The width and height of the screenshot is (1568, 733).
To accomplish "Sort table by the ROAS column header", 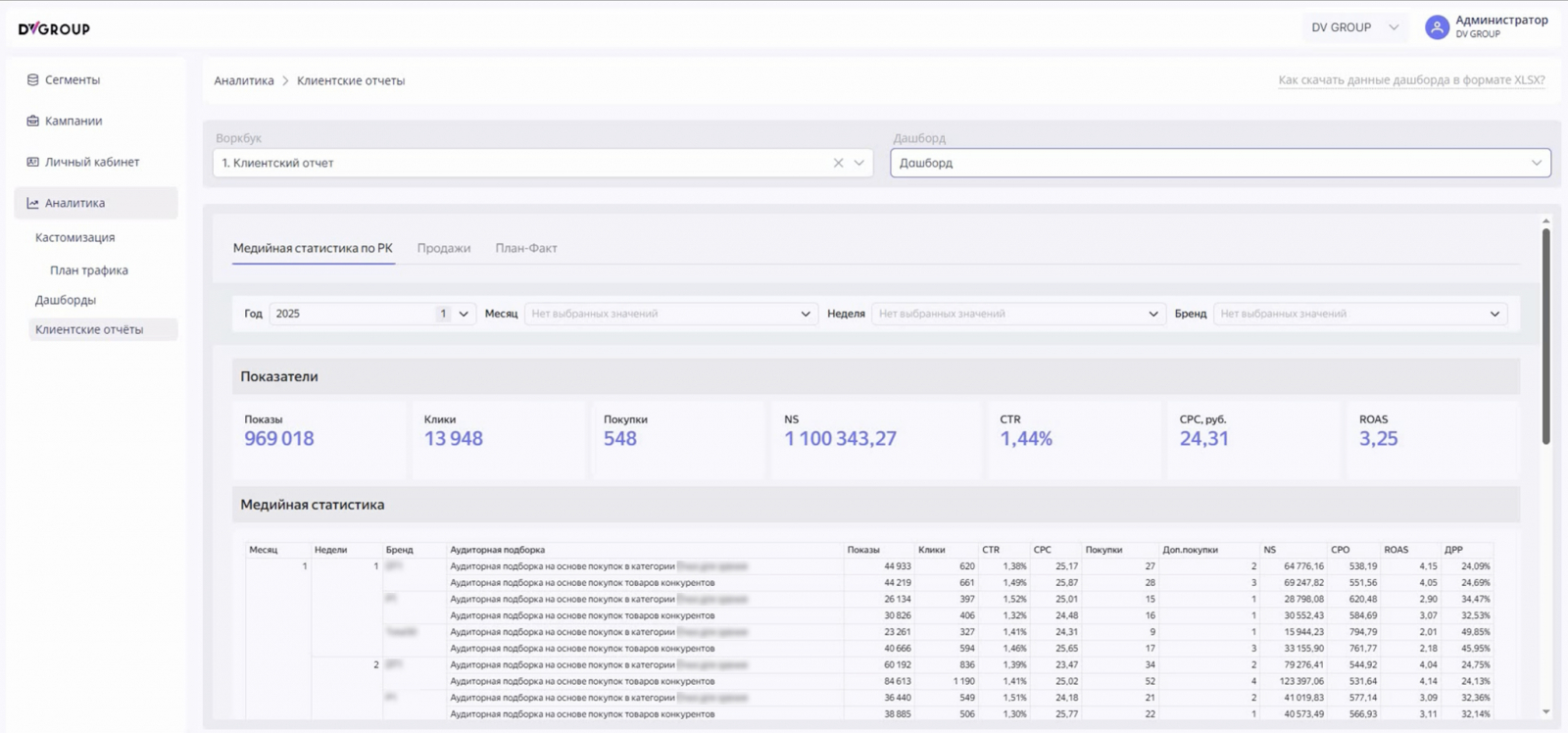I will click(1396, 550).
